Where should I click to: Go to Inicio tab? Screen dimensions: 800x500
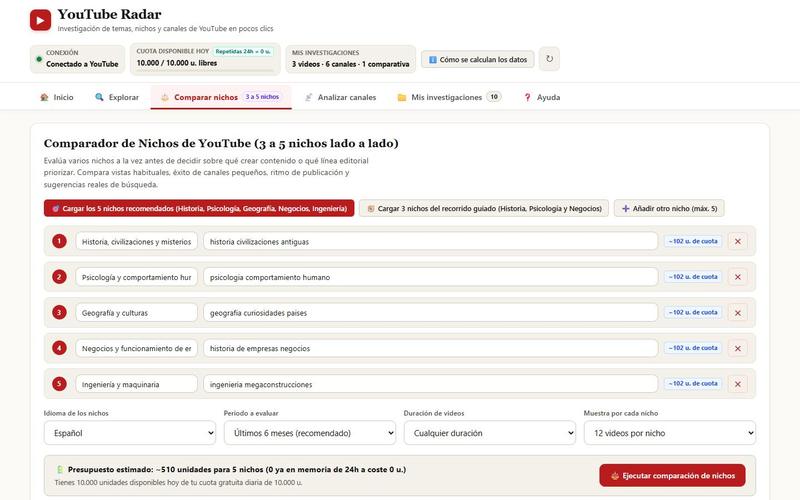point(57,97)
